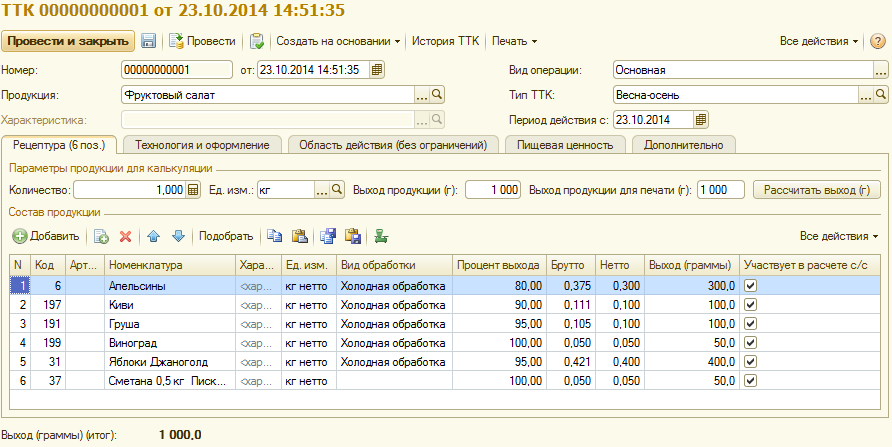Click the clipboard checkmark report icon
This screenshot has width=892, height=447.
257,41
